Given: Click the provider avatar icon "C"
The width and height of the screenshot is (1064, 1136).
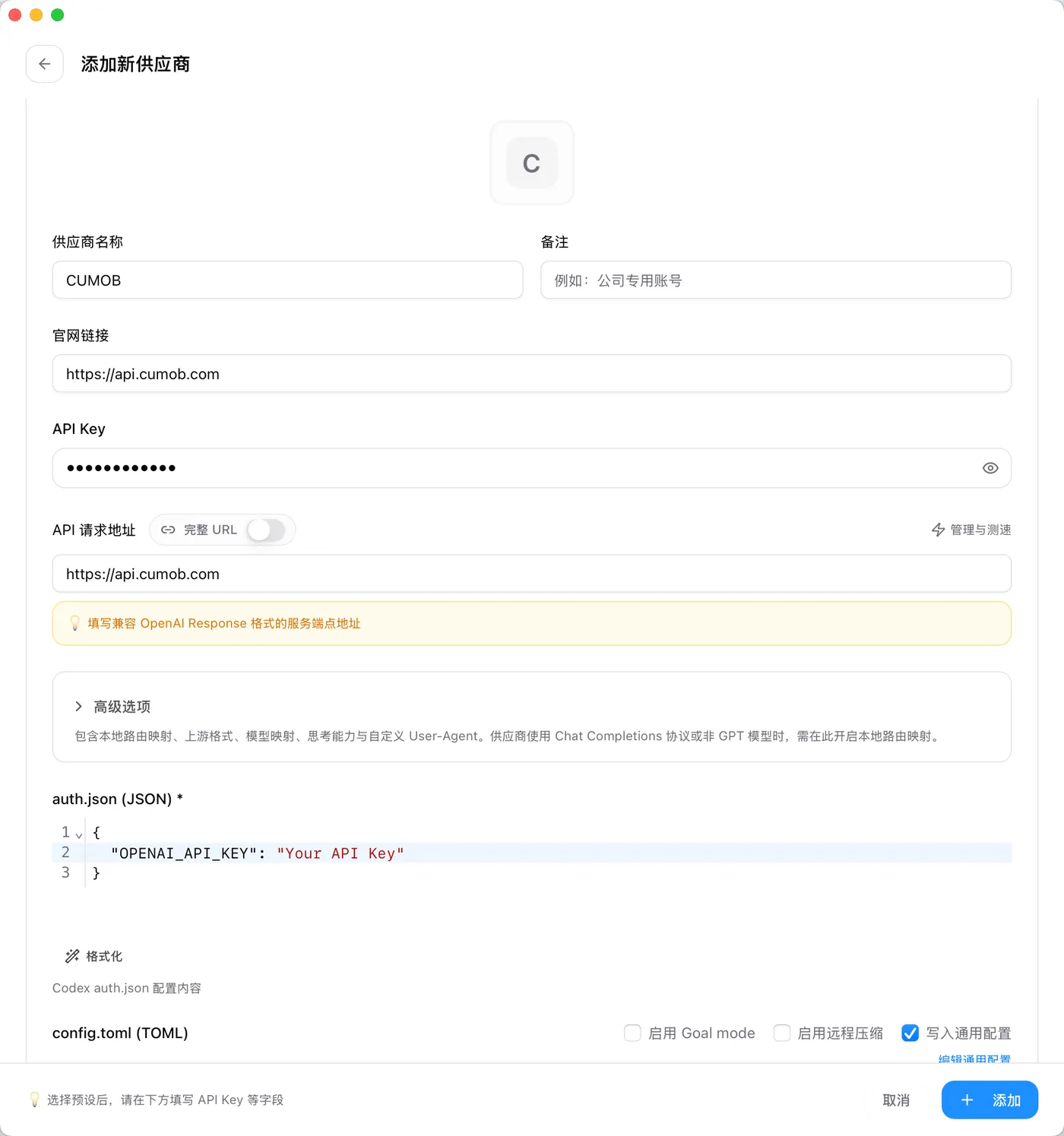Looking at the screenshot, I should pos(532,163).
